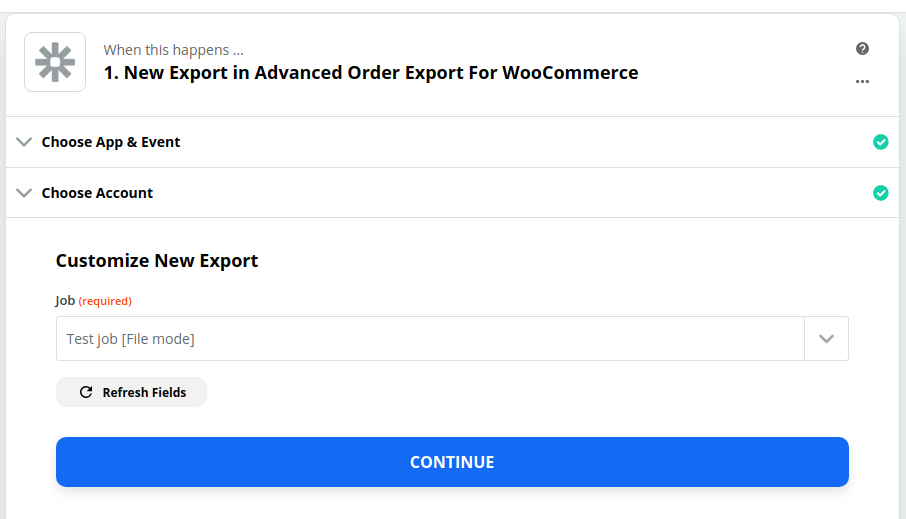
Task: Click the WooCommerce text in the step title
Action: (570, 73)
